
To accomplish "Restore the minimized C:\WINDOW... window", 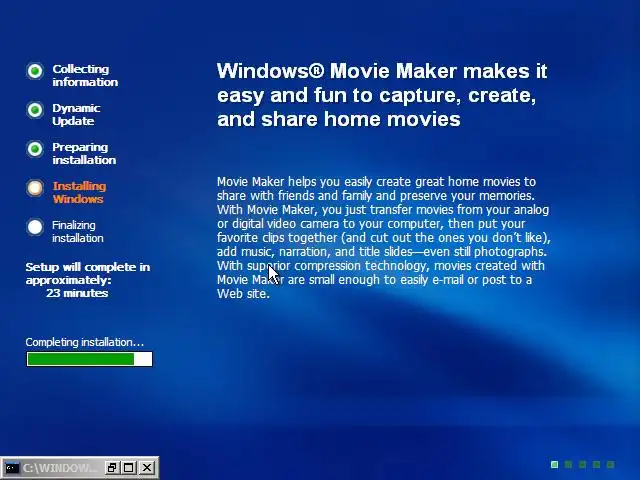I will (x=111, y=468).
